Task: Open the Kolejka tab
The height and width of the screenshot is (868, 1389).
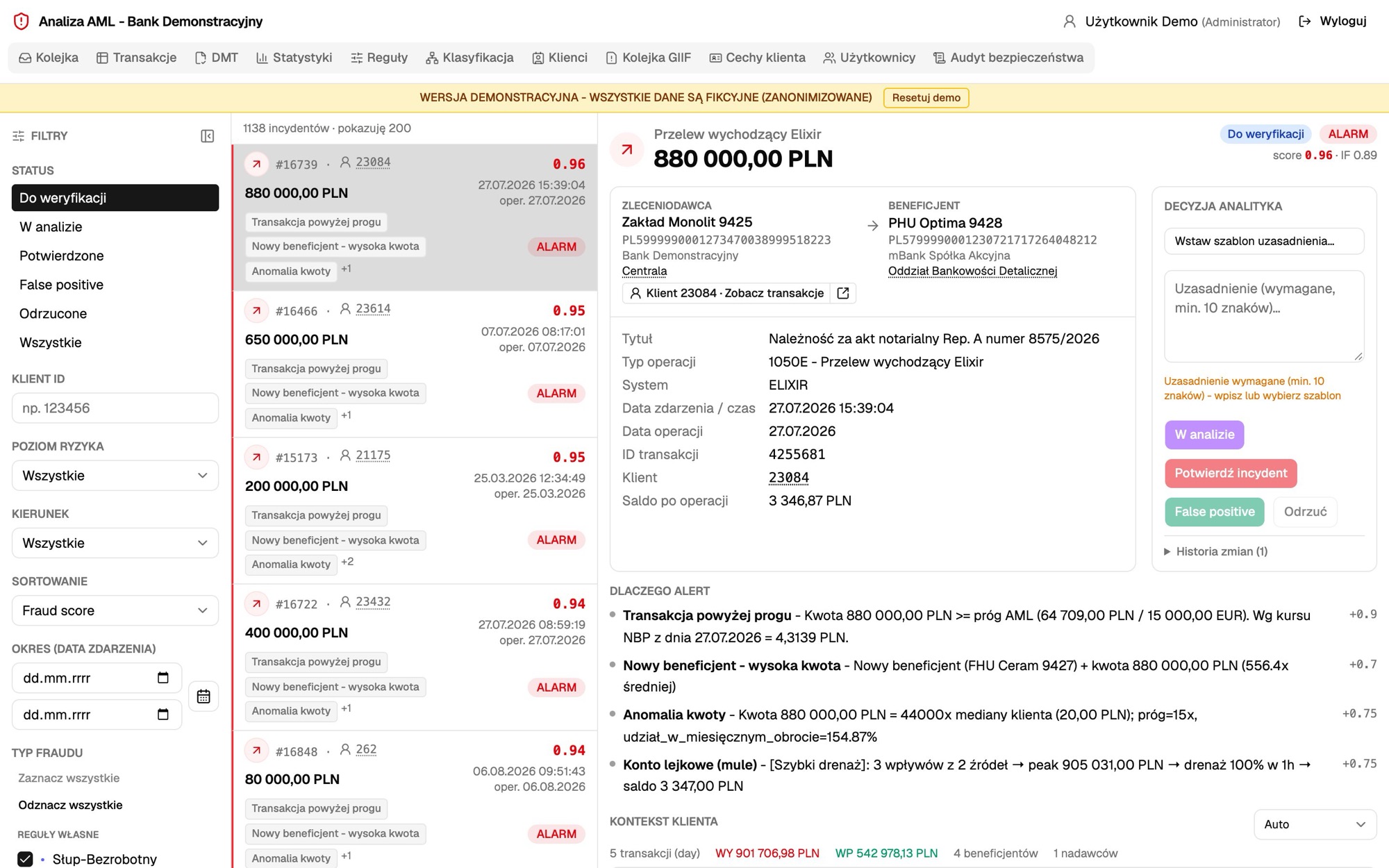Action: click(49, 58)
